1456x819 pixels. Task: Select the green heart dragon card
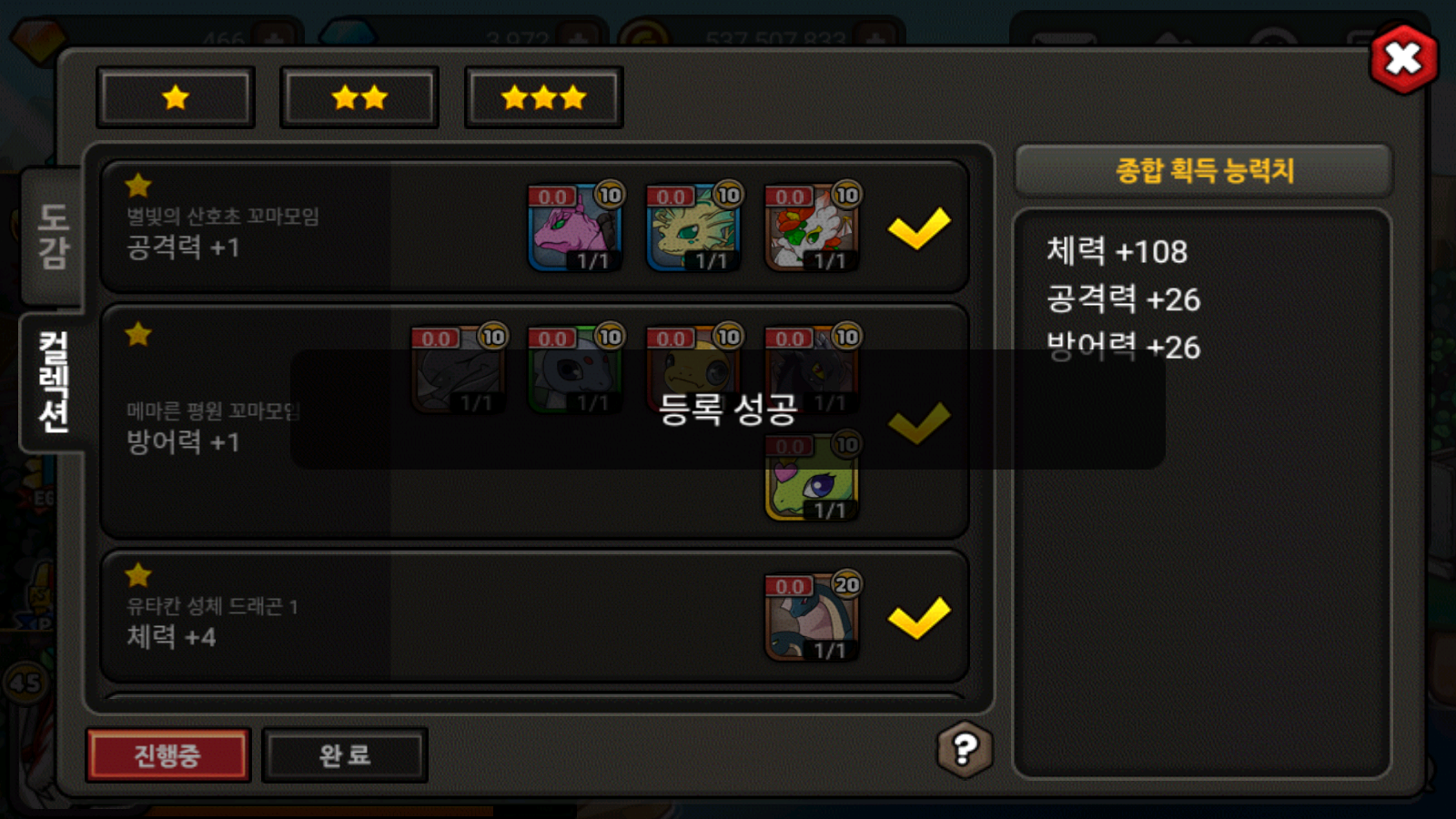coord(811,477)
